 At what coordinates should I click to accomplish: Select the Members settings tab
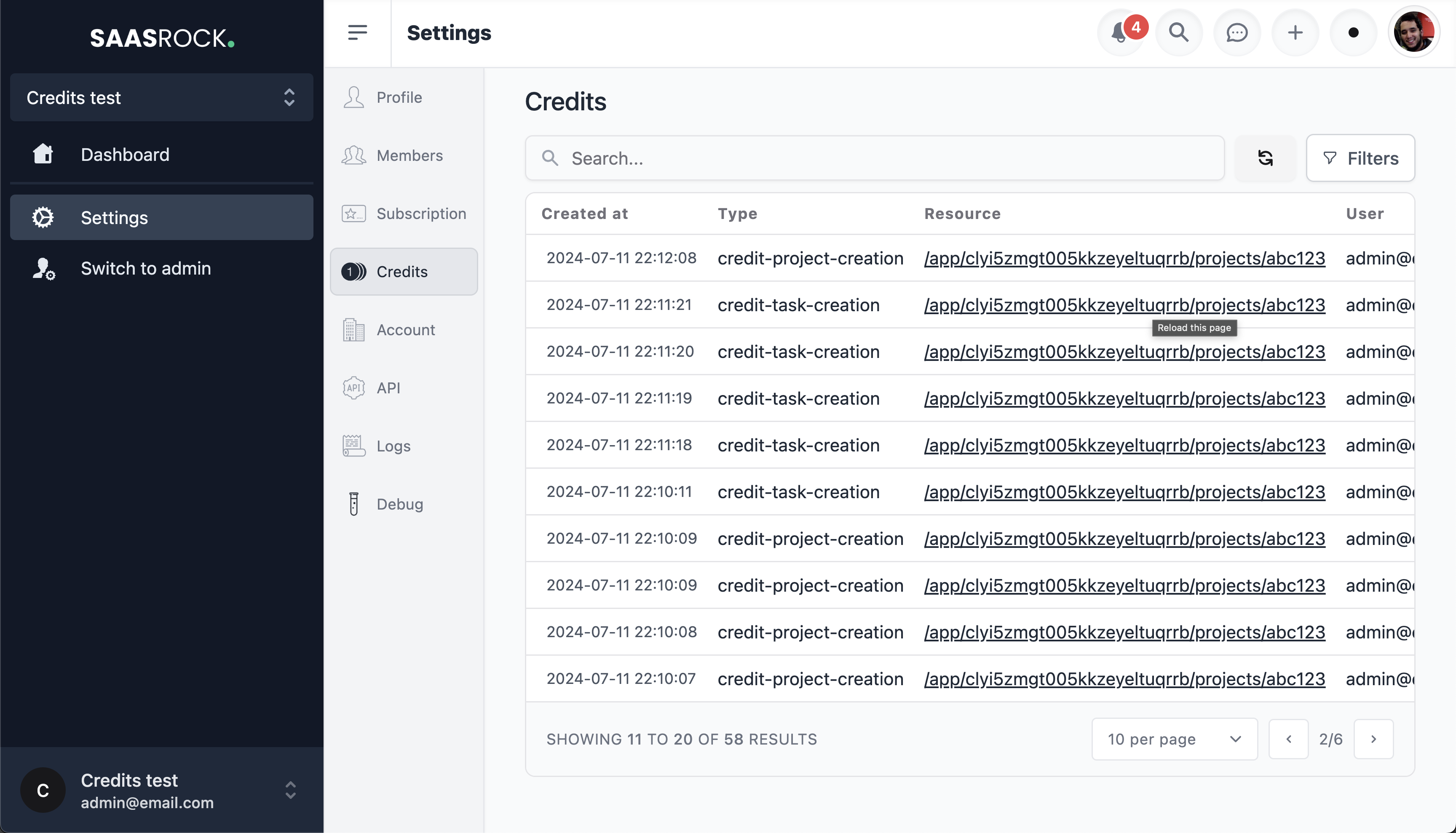click(x=409, y=155)
